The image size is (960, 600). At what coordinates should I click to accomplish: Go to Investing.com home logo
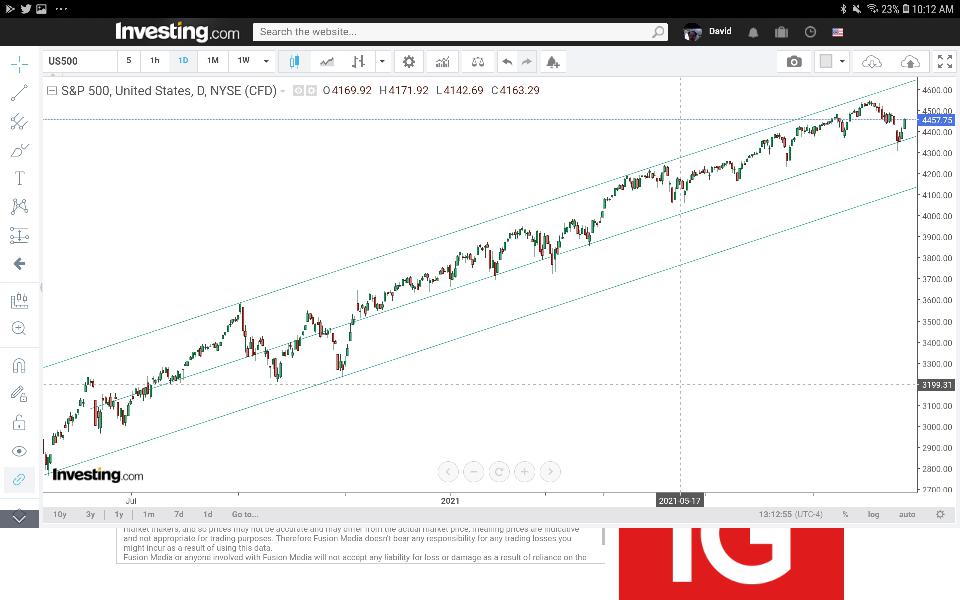(x=177, y=32)
